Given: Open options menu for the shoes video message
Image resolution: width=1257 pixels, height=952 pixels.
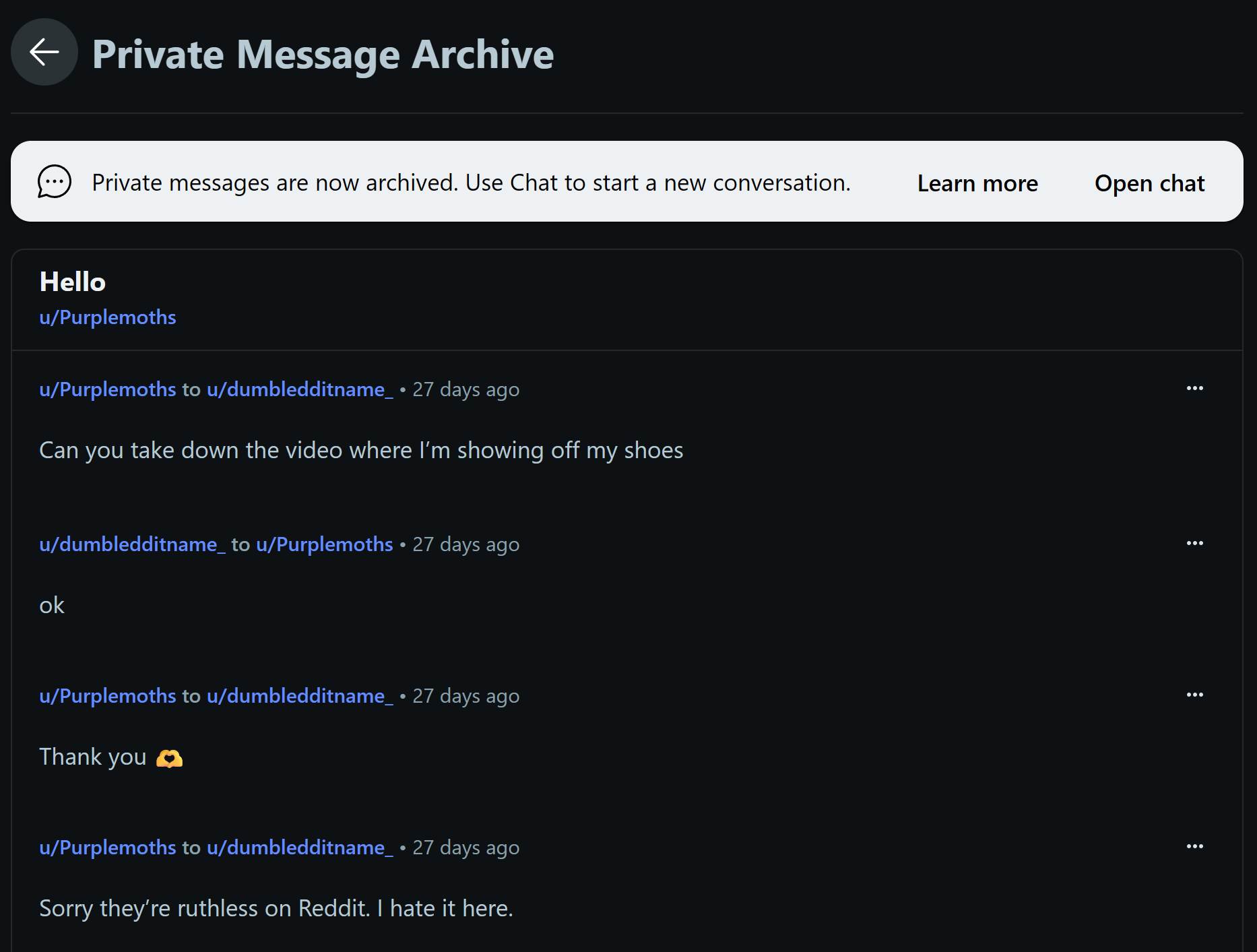Looking at the screenshot, I should 1194,388.
